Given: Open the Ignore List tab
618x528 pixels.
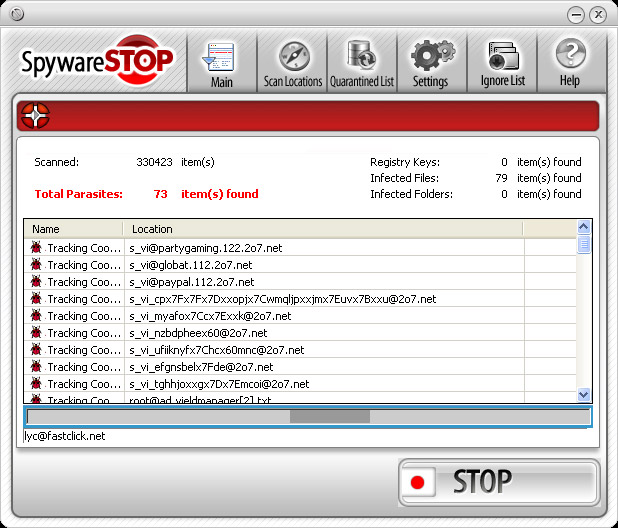Looking at the screenshot, I should [x=502, y=64].
